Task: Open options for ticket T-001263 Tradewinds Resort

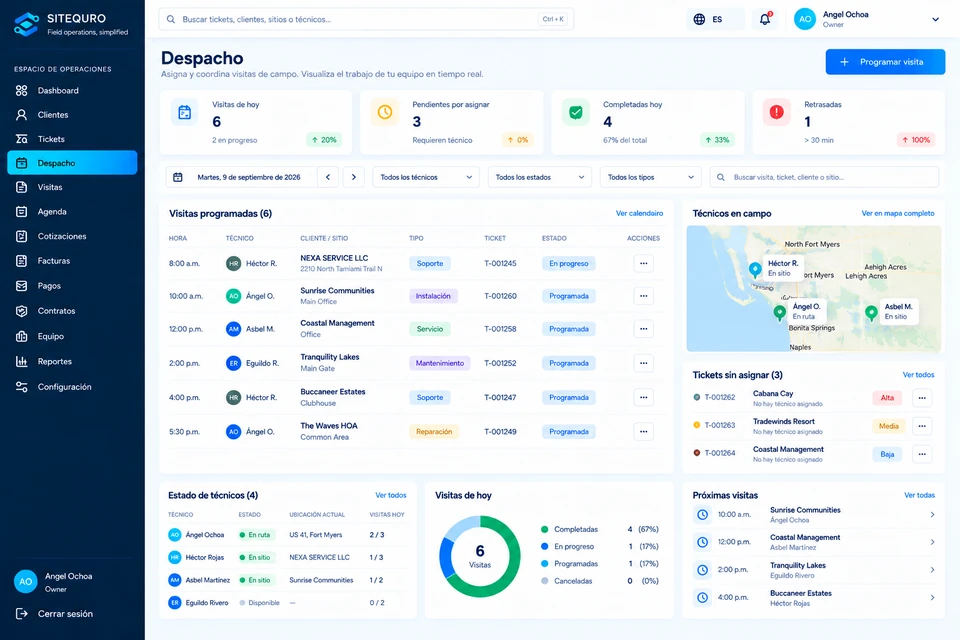Action: pyautogui.click(x=922, y=426)
